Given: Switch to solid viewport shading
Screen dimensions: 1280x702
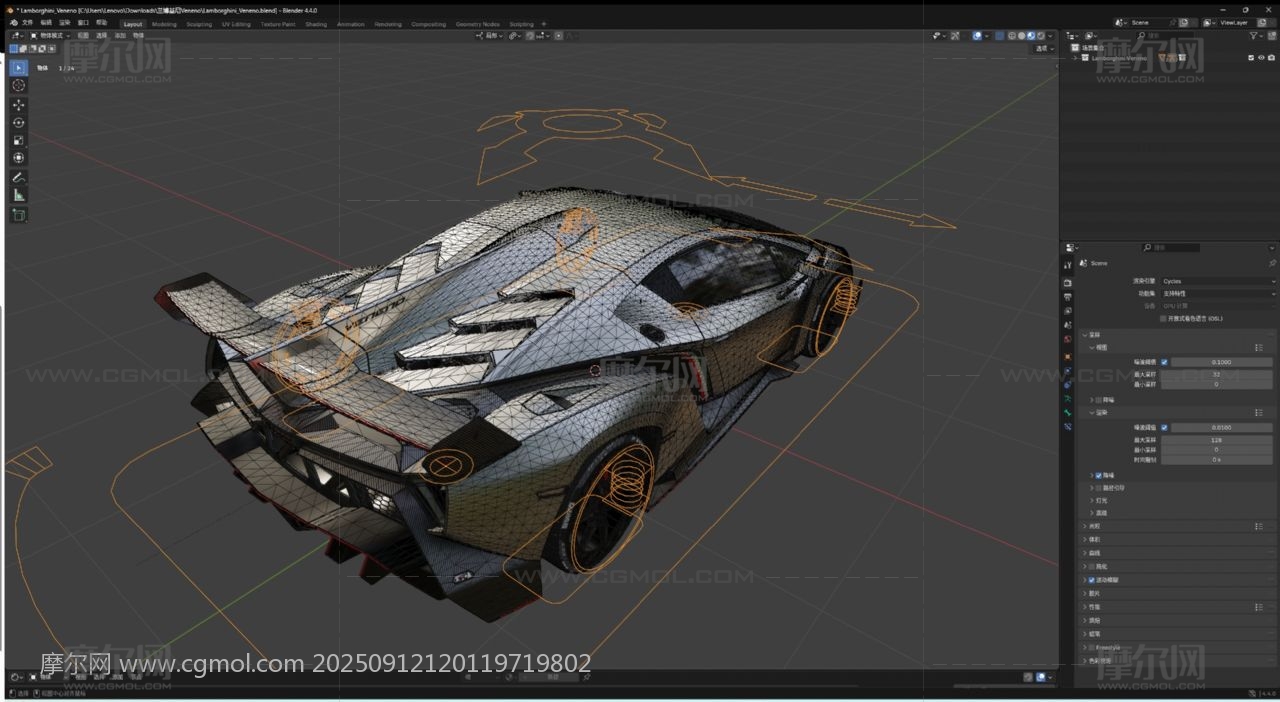Looking at the screenshot, I should [x=1021, y=36].
